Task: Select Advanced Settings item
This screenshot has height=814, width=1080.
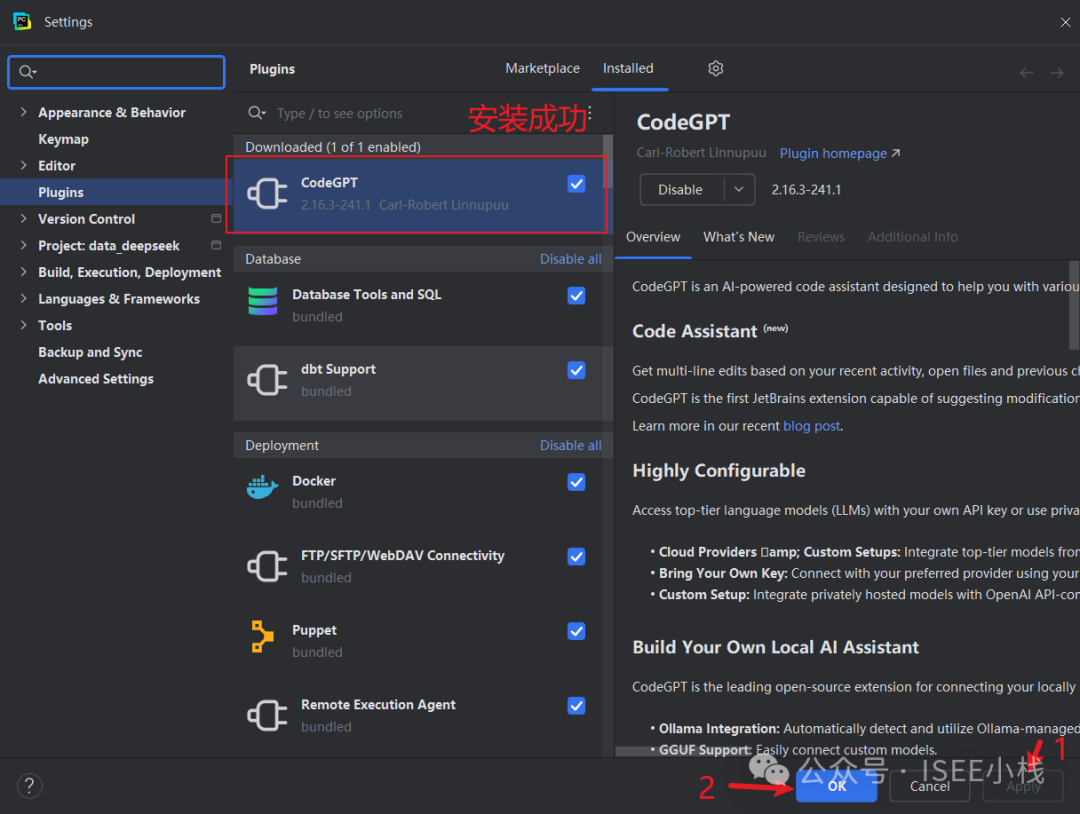Action: tap(96, 379)
